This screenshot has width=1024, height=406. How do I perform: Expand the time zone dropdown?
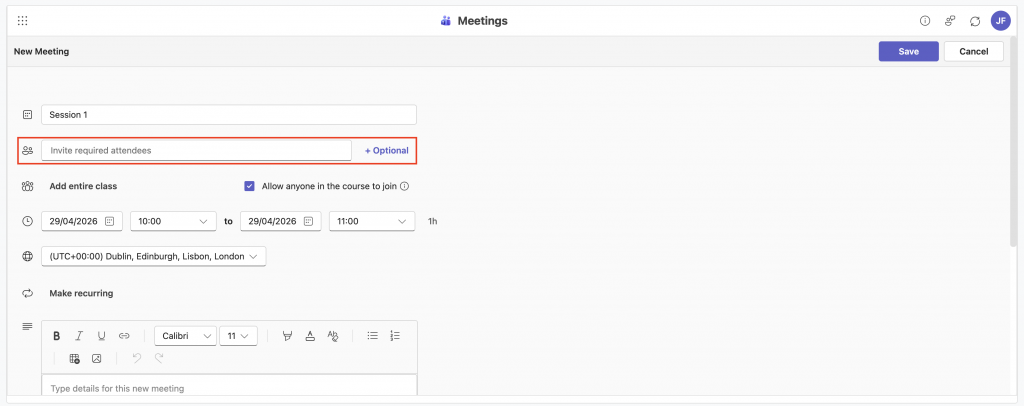[x=153, y=257]
